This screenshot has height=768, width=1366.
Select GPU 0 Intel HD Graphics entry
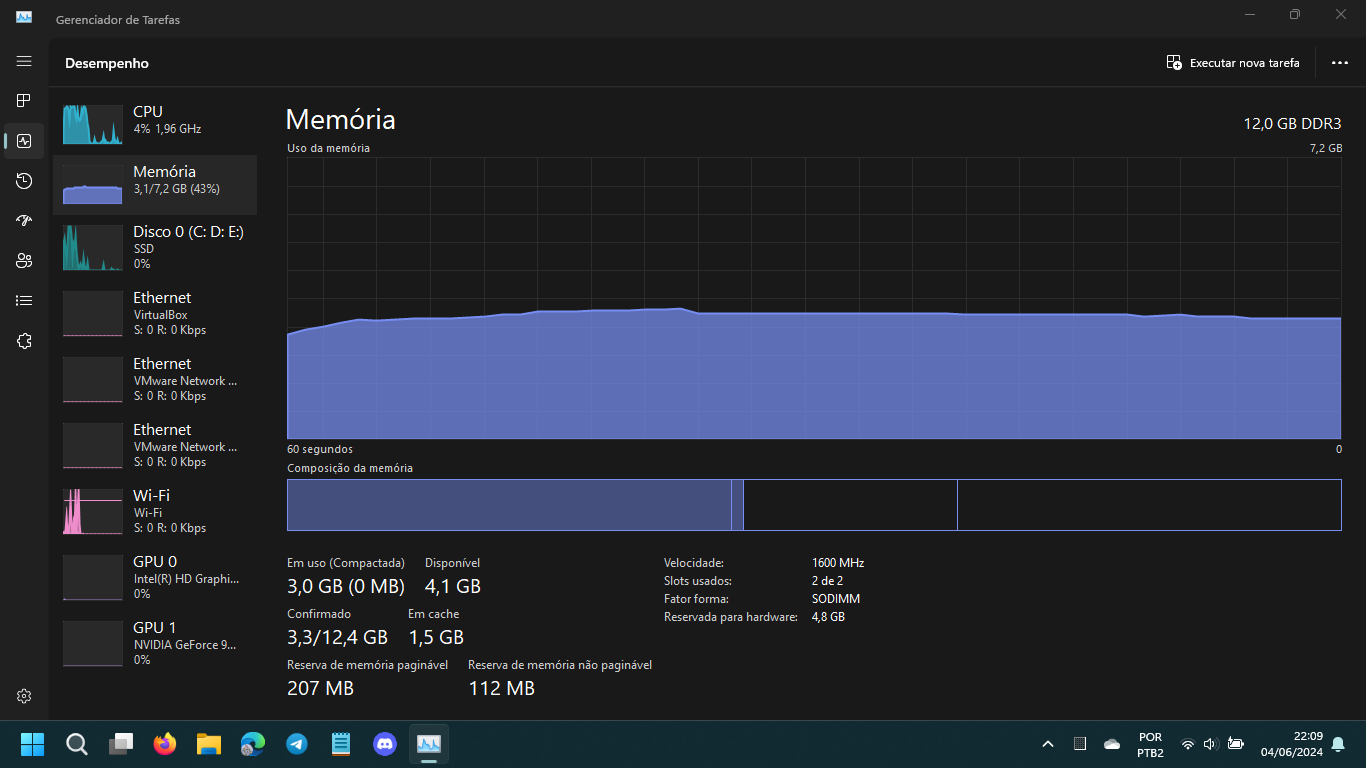click(x=155, y=577)
